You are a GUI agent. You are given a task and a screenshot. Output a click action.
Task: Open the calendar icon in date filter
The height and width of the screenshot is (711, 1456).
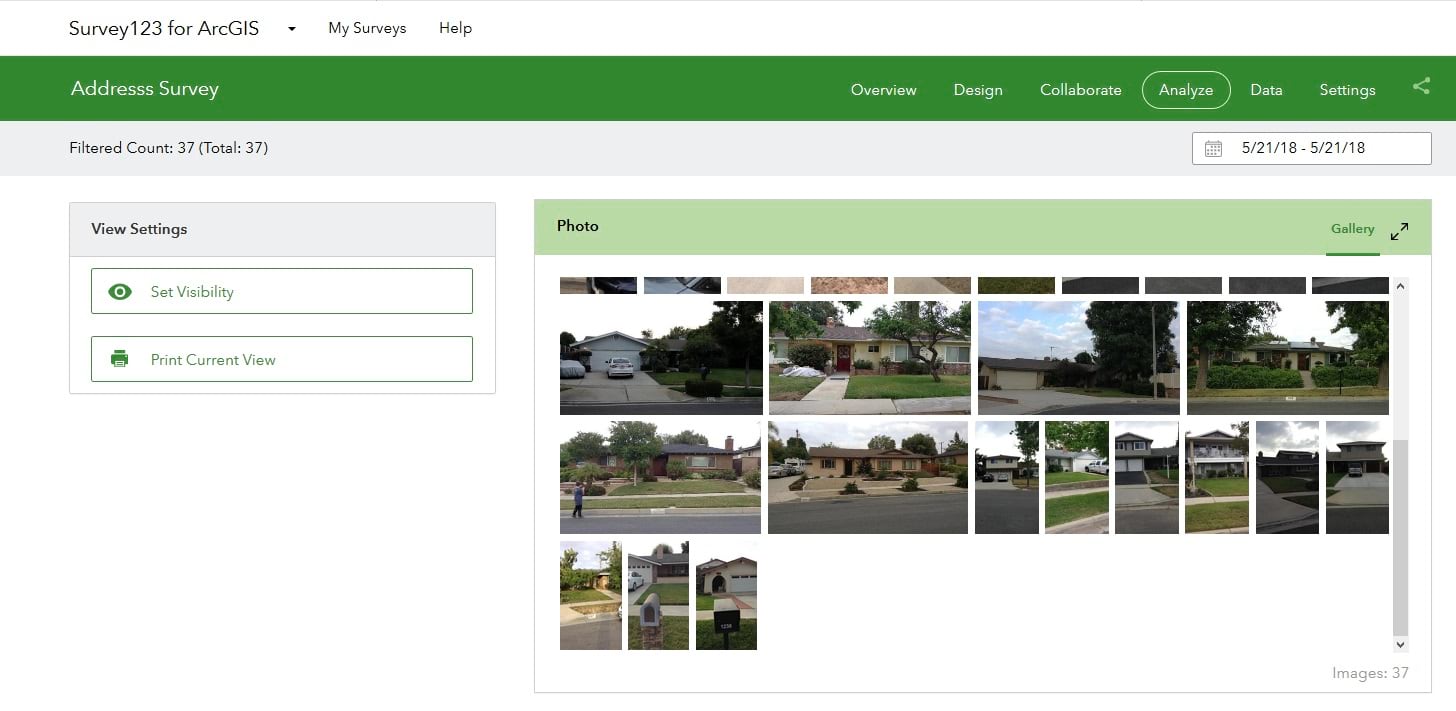pos(1213,149)
